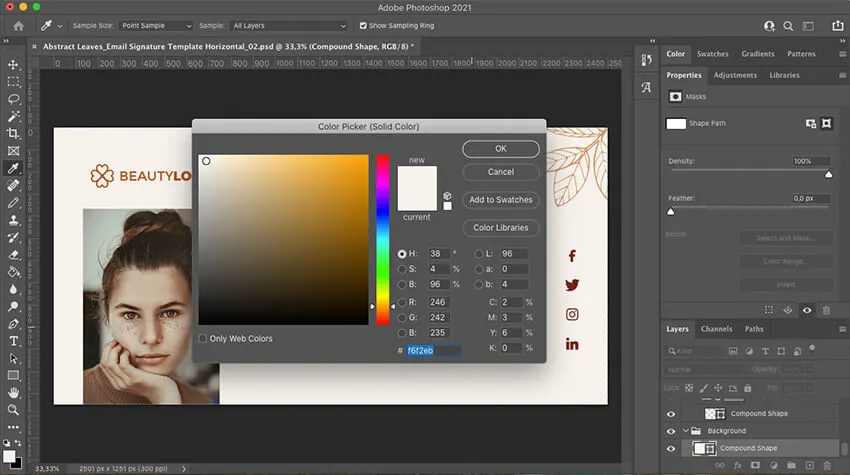Select the Pen tool

pyautogui.click(x=14, y=324)
